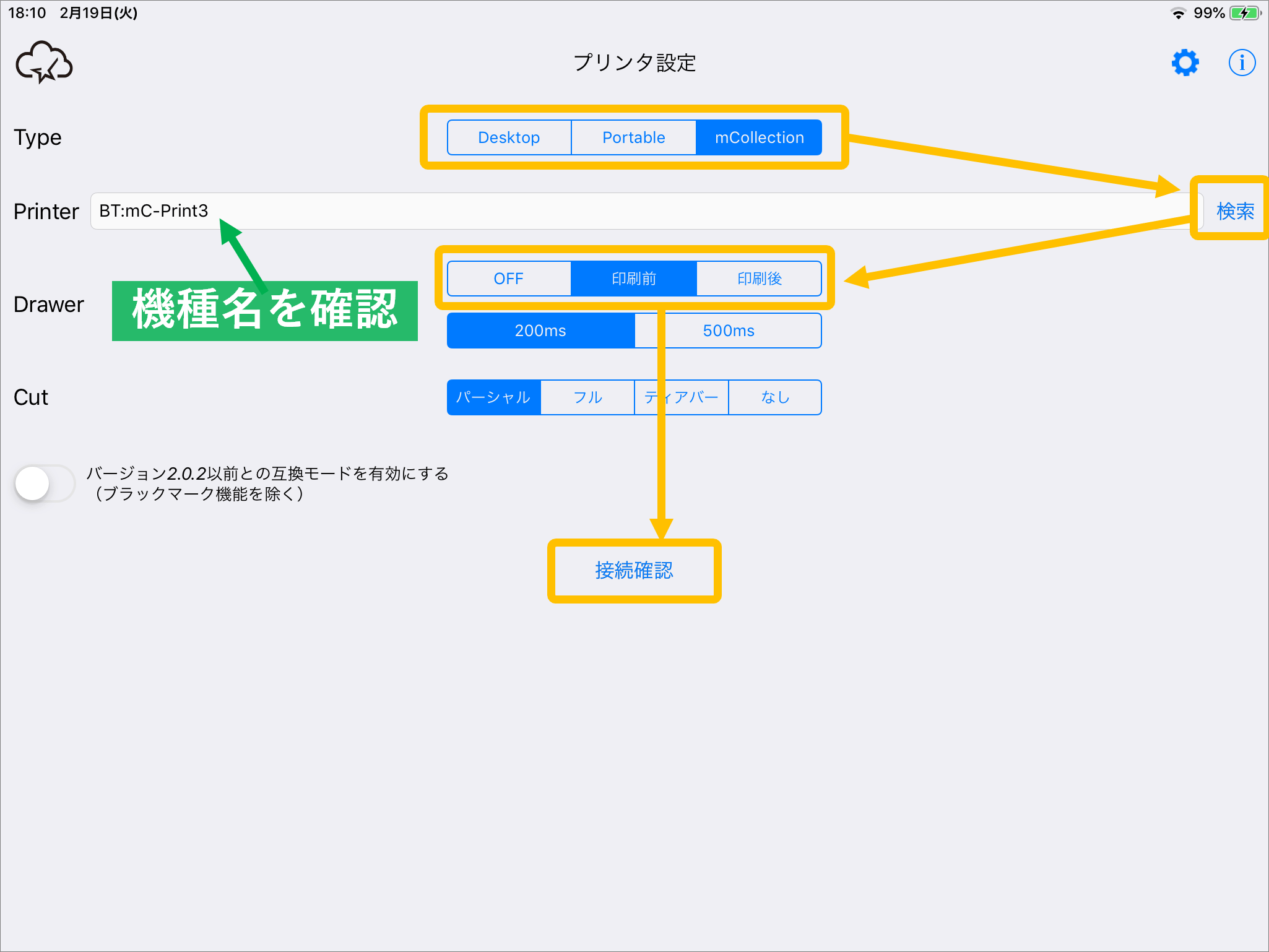
Task: Select フル cut option
Action: pos(587,397)
